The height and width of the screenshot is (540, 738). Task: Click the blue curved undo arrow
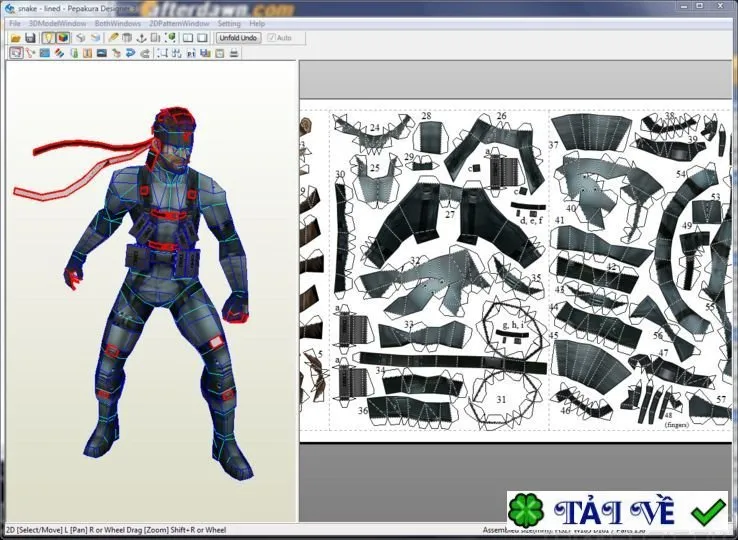click(x=130, y=53)
